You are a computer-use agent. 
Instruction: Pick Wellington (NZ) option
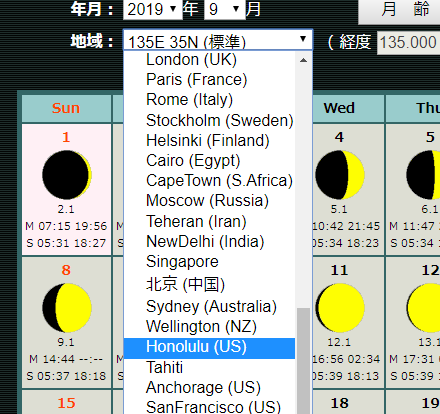pyautogui.click(x=209, y=326)
